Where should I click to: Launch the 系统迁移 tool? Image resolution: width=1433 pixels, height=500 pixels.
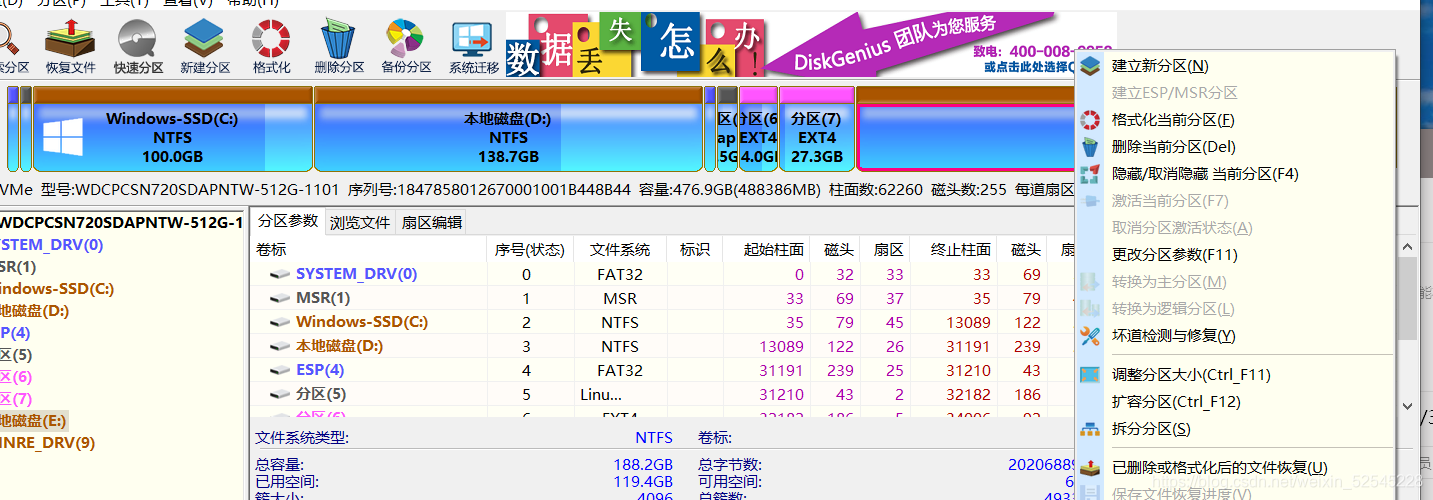tap(474, 47)
